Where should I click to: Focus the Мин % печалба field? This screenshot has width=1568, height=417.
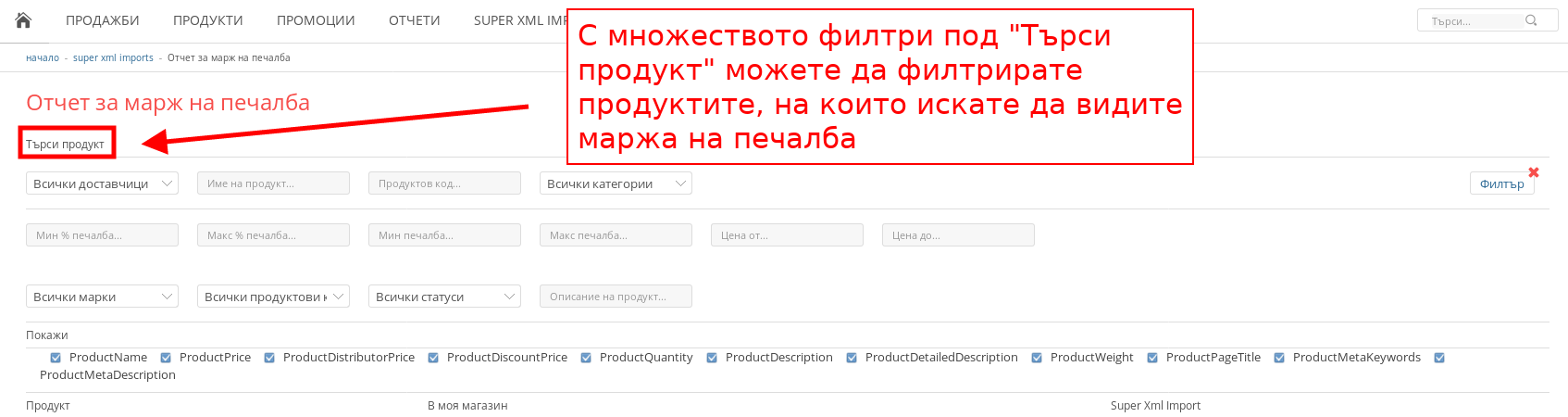pyautogui.click(x=102, y=235)
